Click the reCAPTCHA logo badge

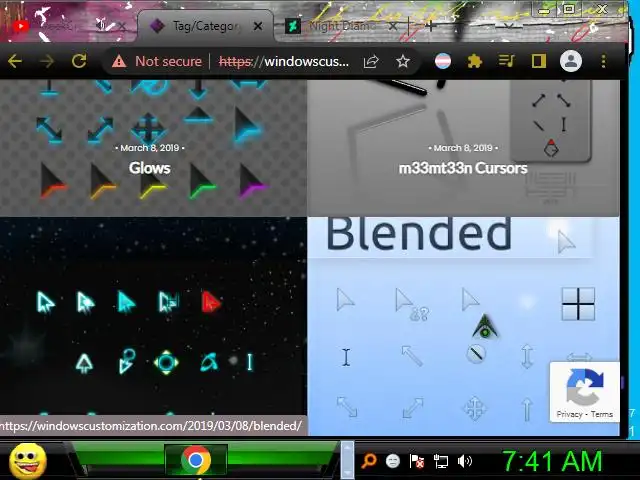coord(584,387)
